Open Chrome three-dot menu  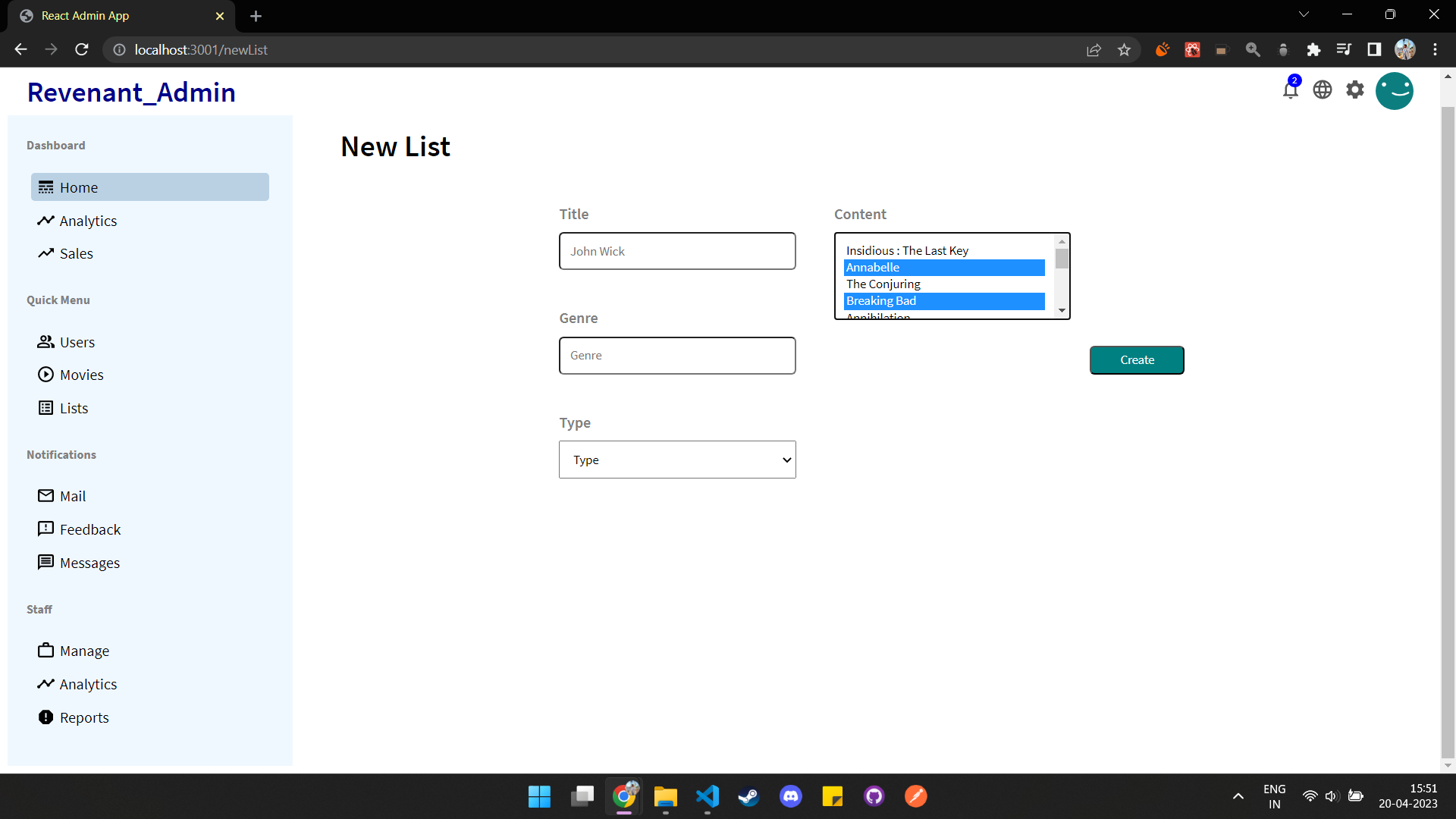tap(1435, 50)
